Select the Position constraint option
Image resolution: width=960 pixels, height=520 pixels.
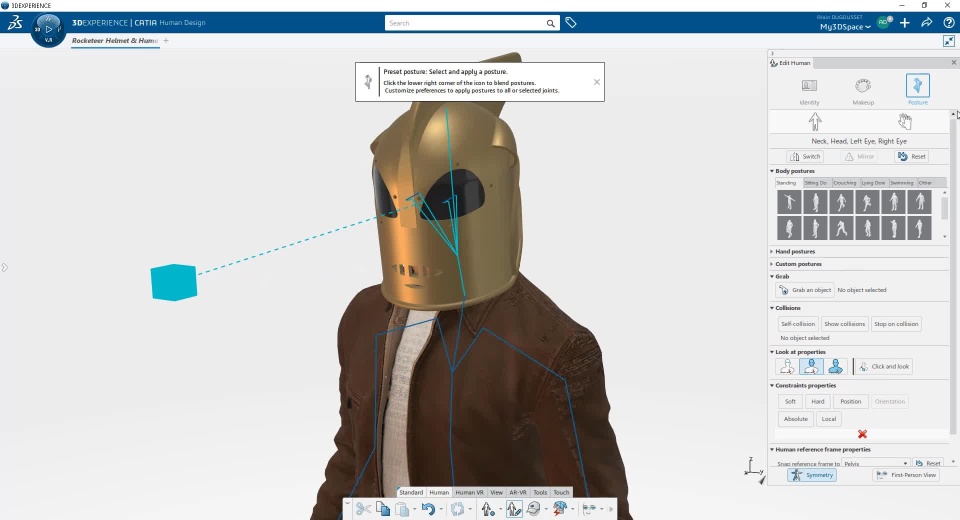coord(850,402)
